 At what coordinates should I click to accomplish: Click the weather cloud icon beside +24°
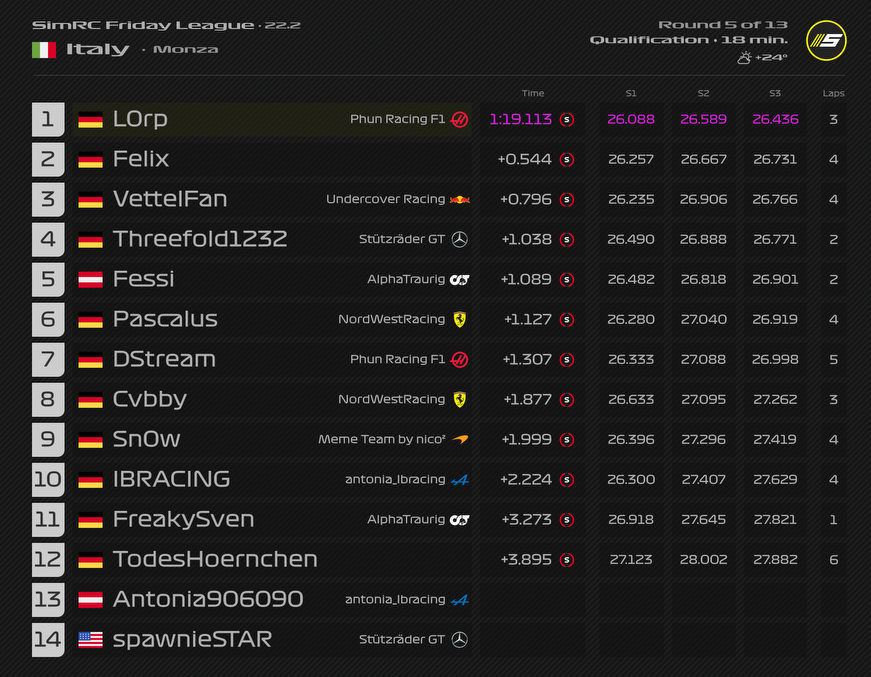[x=744, y=58]
